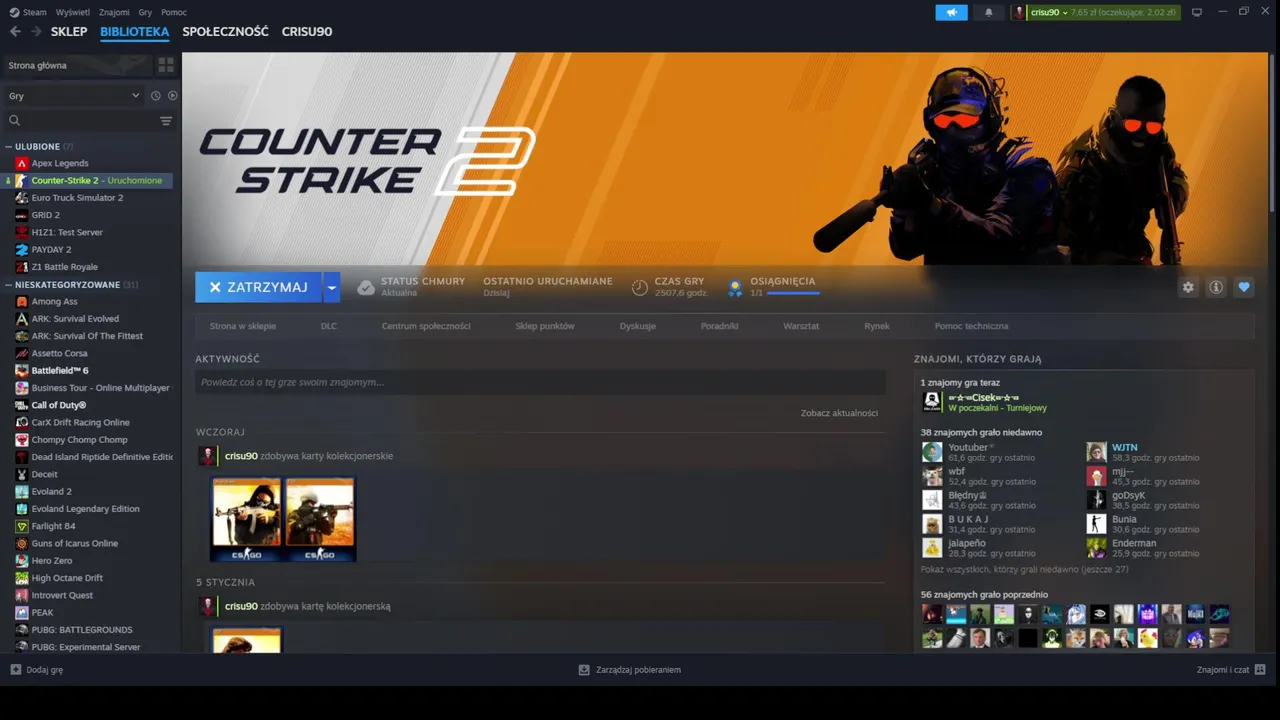Image resolution: width=1280 pixels, height=720 pixels.
Task: Switch to grid view of library
Action: tap(166, 65)
